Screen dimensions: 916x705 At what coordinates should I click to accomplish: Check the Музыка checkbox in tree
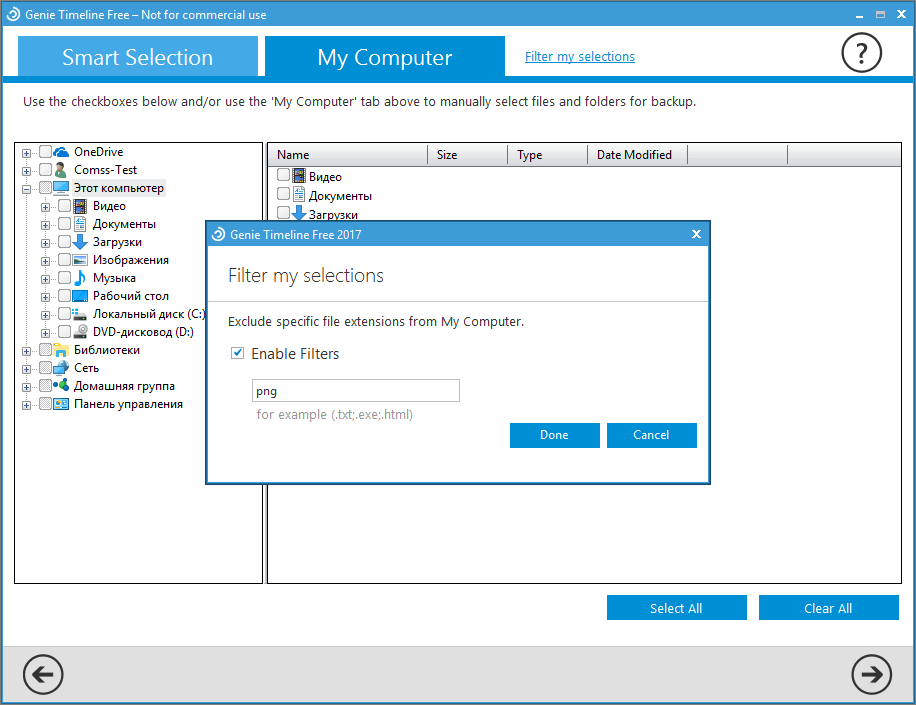[64, 278]
